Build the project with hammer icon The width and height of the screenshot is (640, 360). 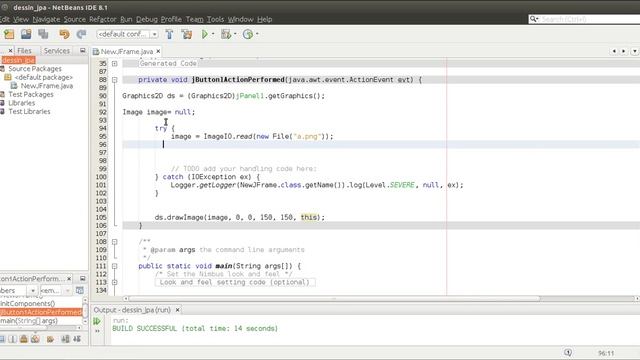(x=169, y=34)
